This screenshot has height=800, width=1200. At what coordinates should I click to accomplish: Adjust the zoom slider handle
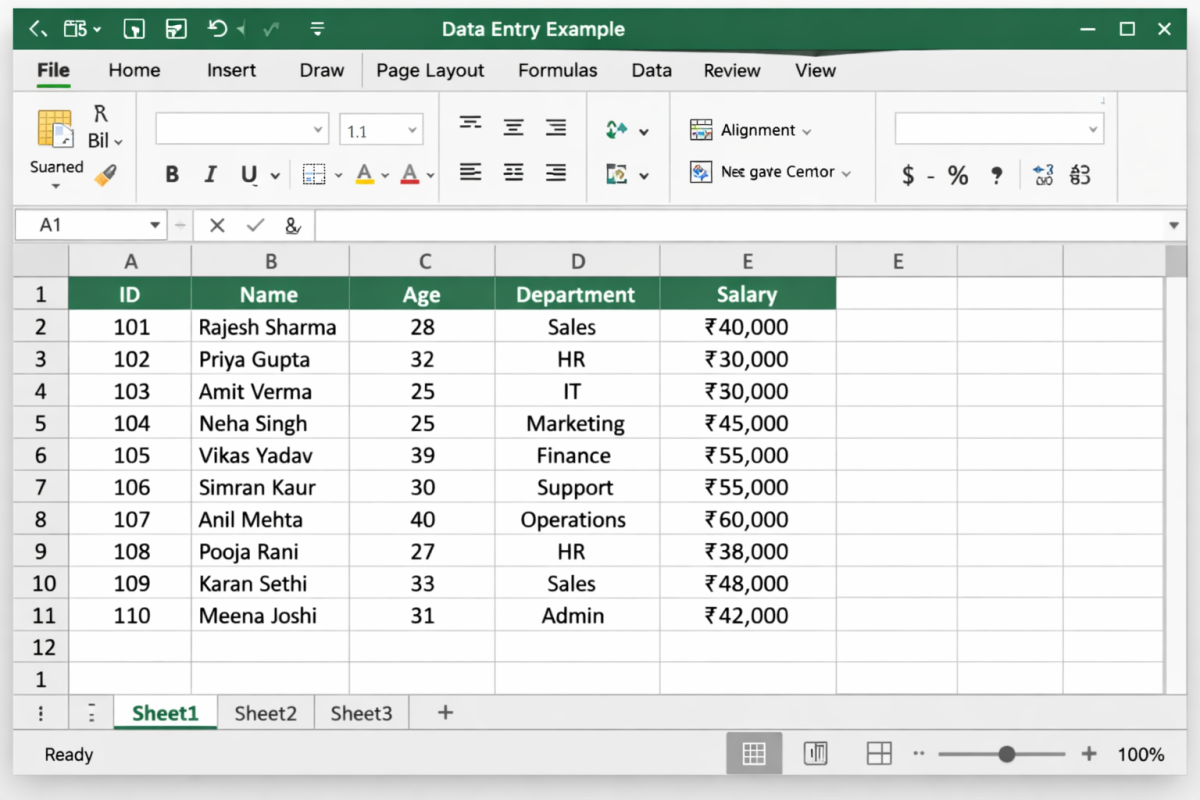click(1007, 754)
